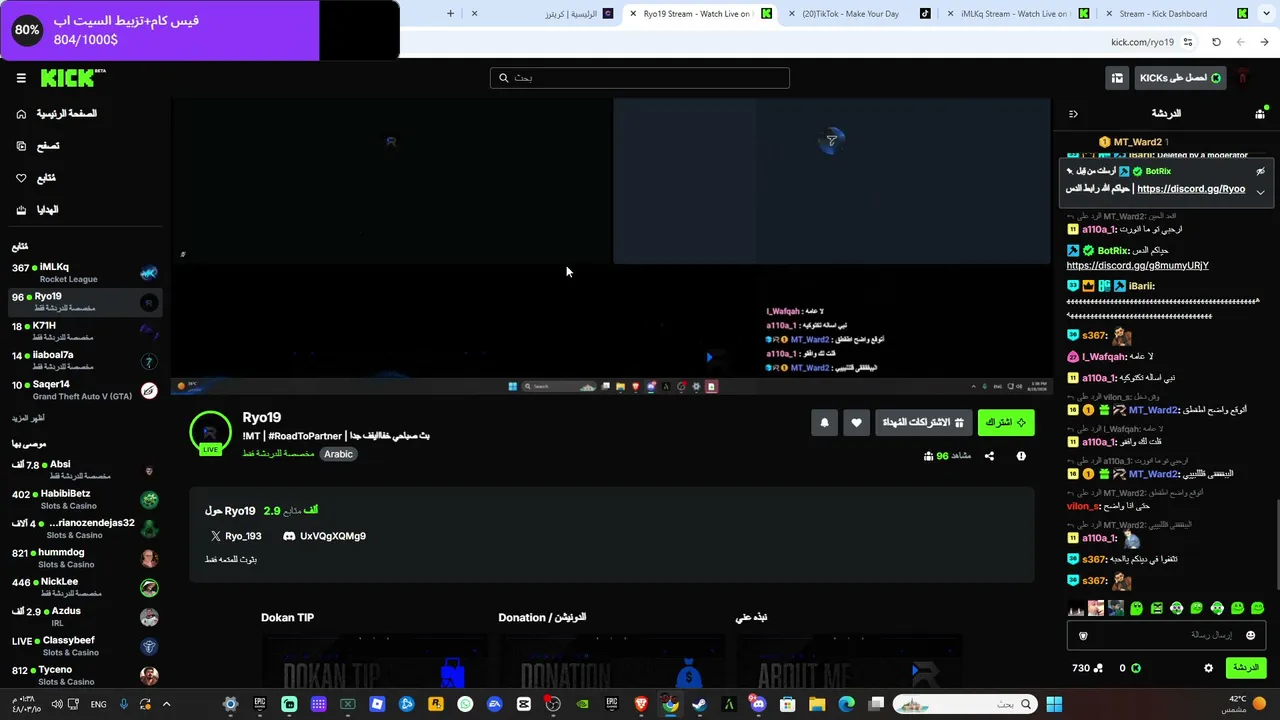Image resolution: width=1280 pixels, height=720 pixels.
Task: Open chat settings gear
Action: (1208, 668)
